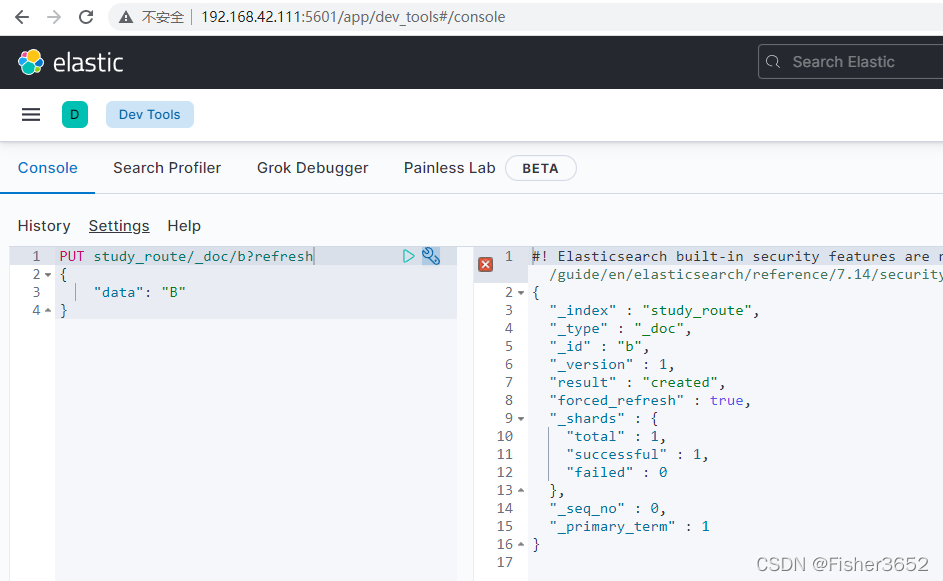Open the hamburger navigation menu
This screenshot has width=943, height=581.
click(31, 114)
